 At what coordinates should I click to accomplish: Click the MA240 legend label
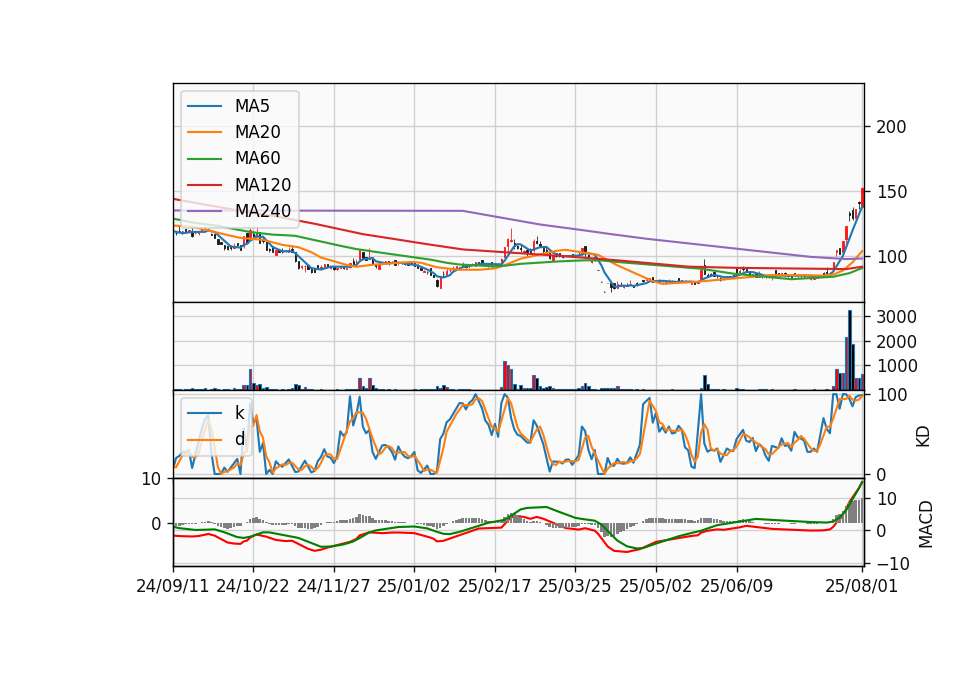pyautogui.click(x=263, y=211)
